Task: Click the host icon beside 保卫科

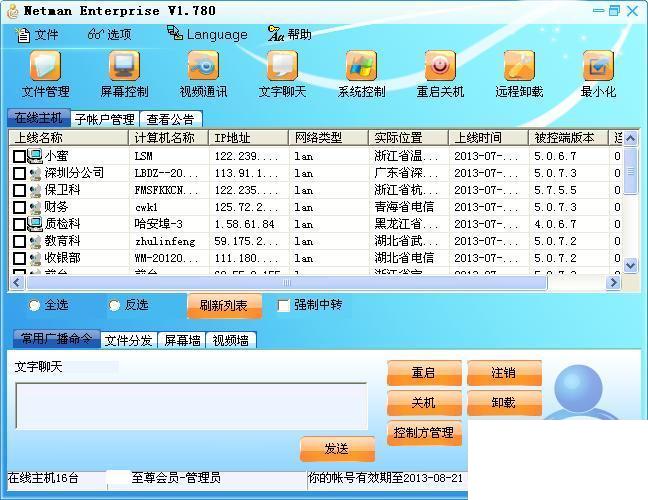Action: click(x=35, y=190)
